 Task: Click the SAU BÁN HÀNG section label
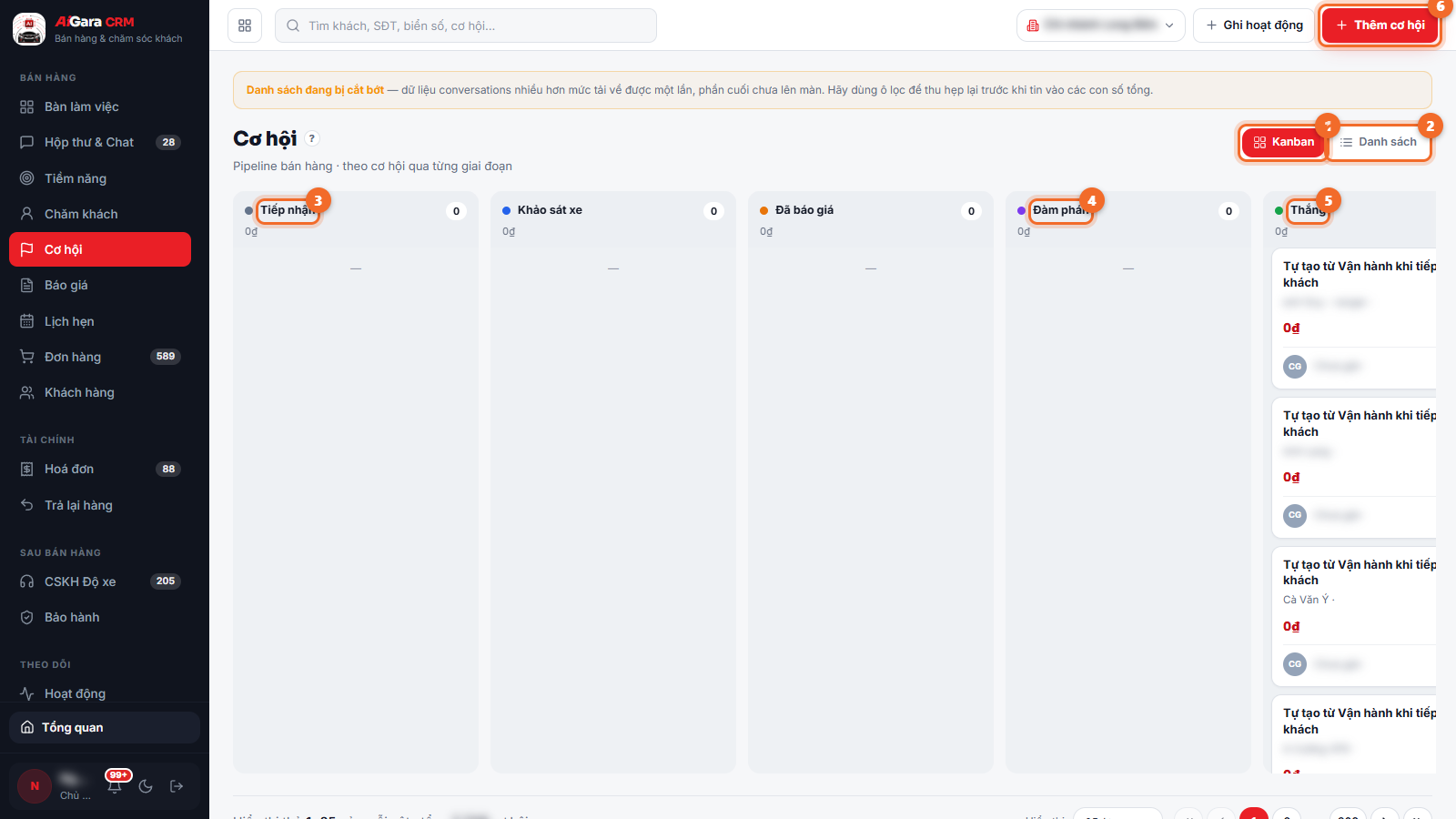[61, 553]
